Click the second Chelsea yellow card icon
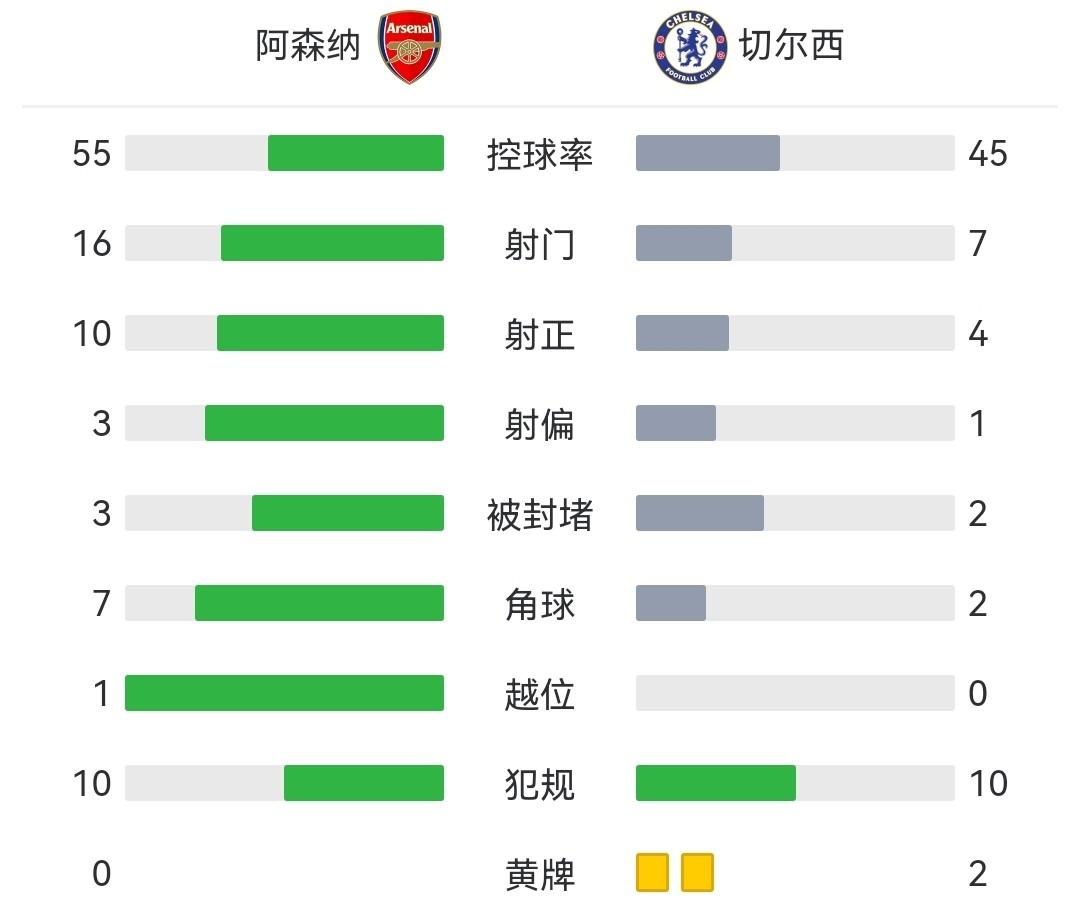Viewport: 1080px width, 910px height. click(697, 872)
